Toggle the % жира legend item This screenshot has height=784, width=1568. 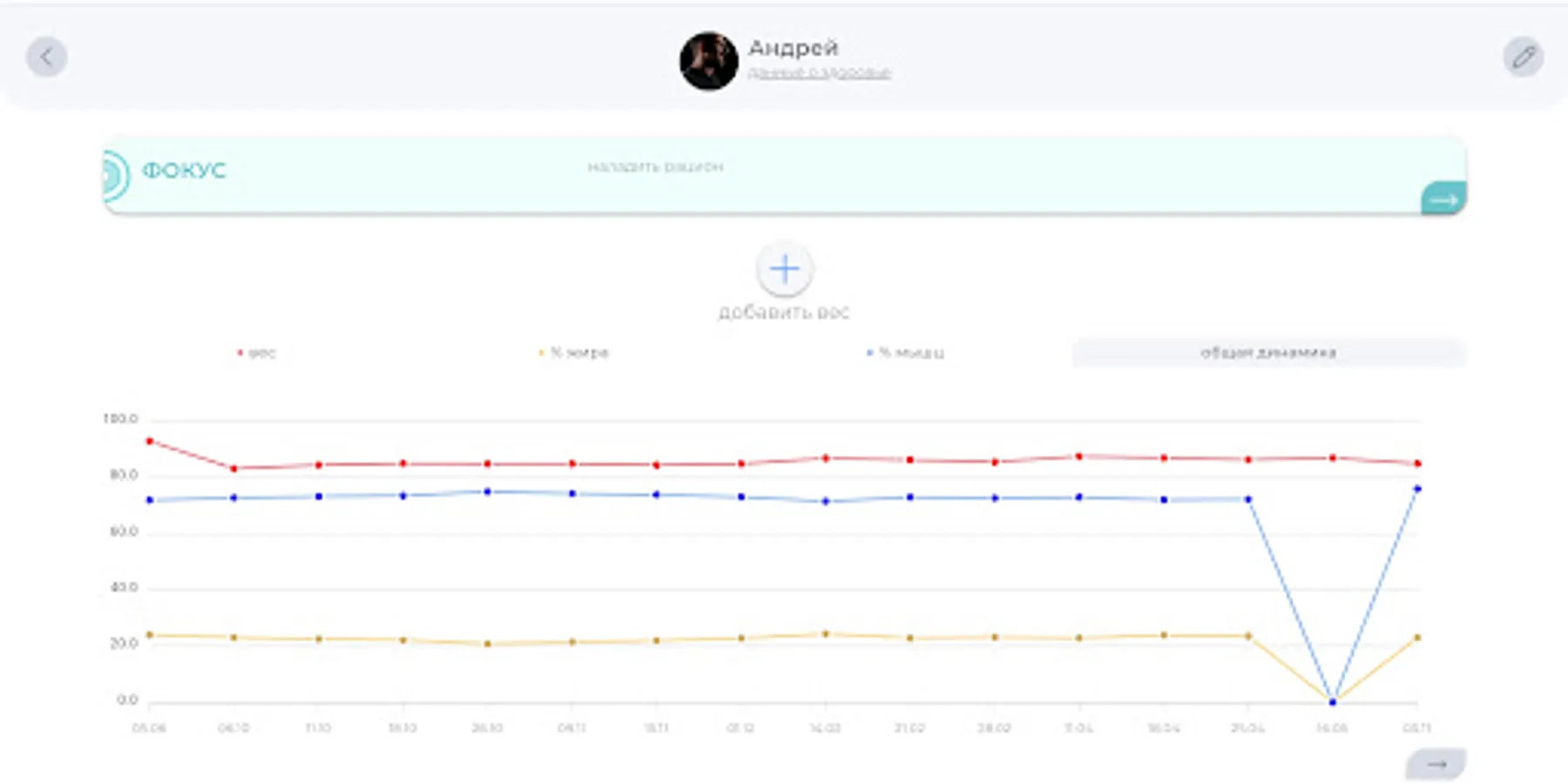coord(574,353)
